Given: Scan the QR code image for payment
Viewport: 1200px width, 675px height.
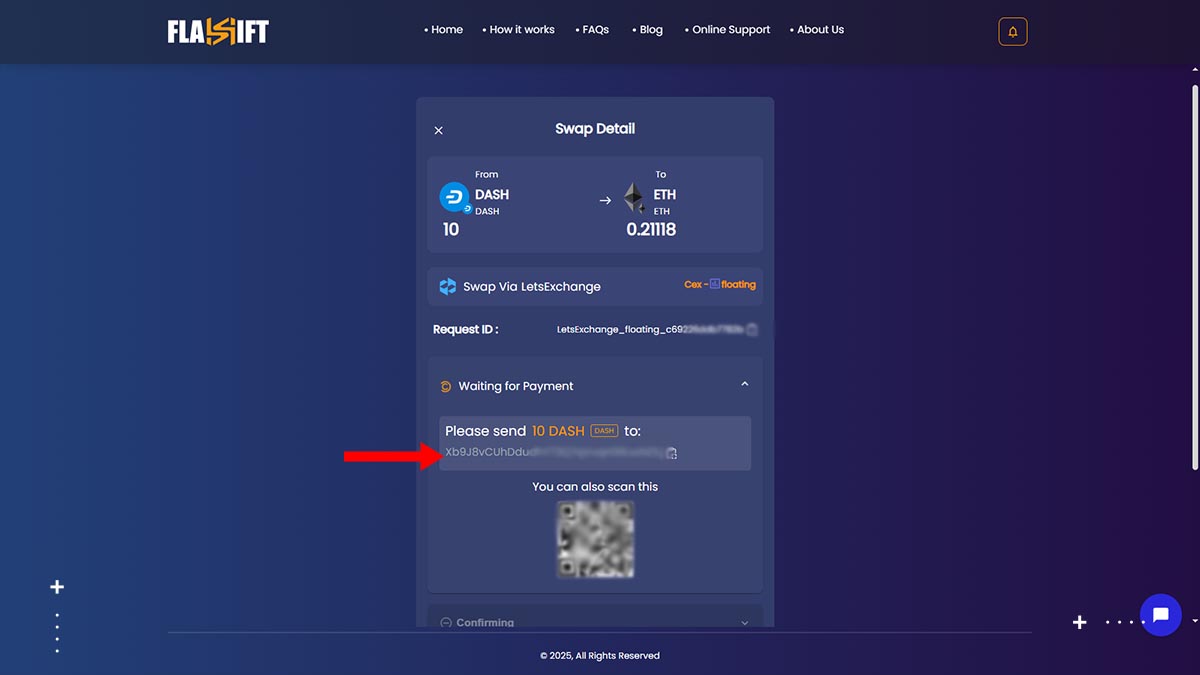Looking at the screenshot, I should (595, 539).
